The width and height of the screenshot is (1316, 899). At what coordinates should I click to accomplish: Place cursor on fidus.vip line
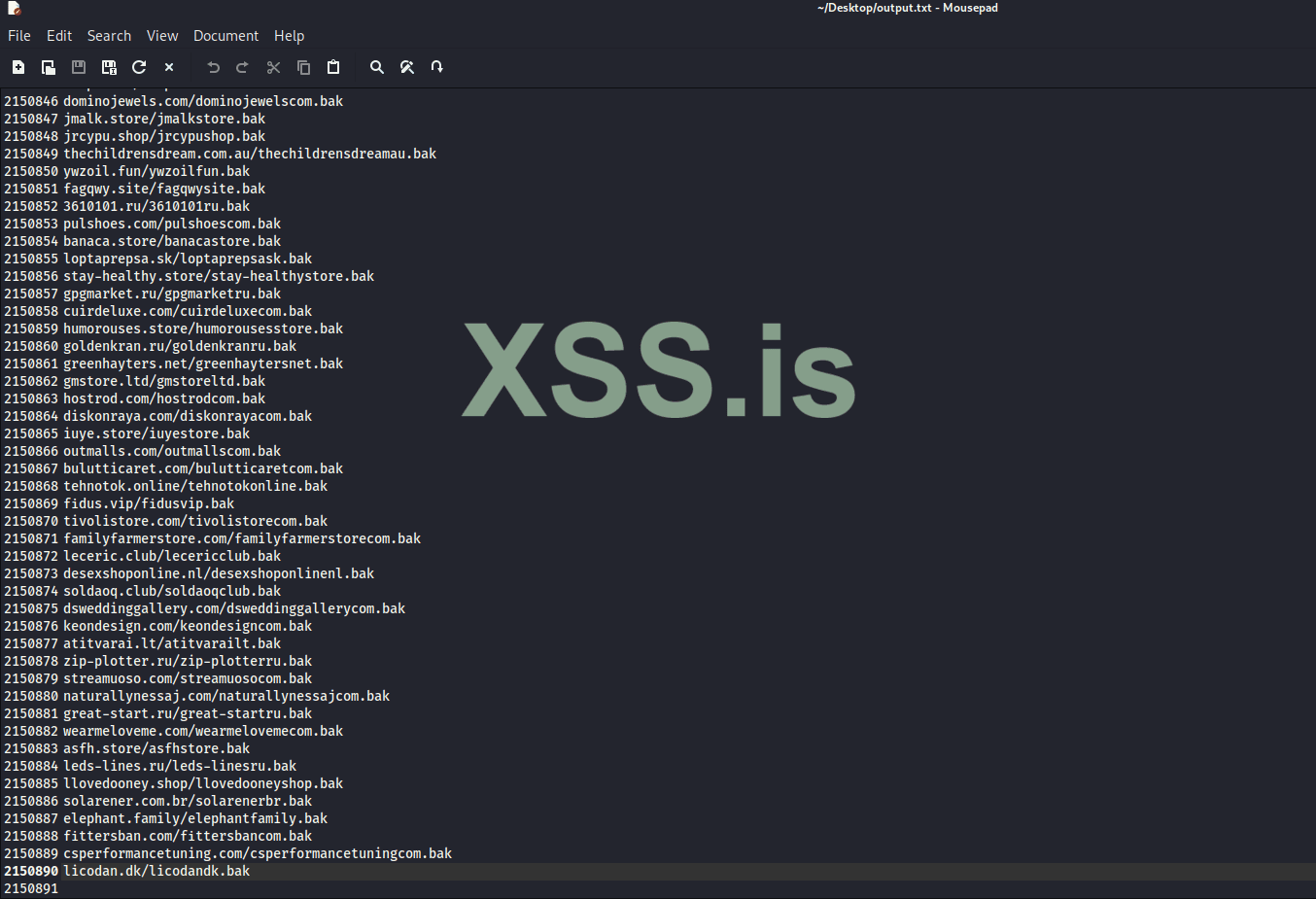149,503
